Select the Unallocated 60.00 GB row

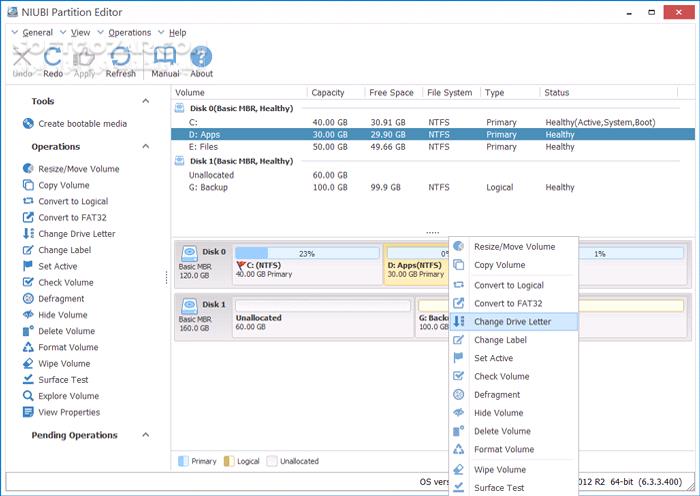pos(433,175)
